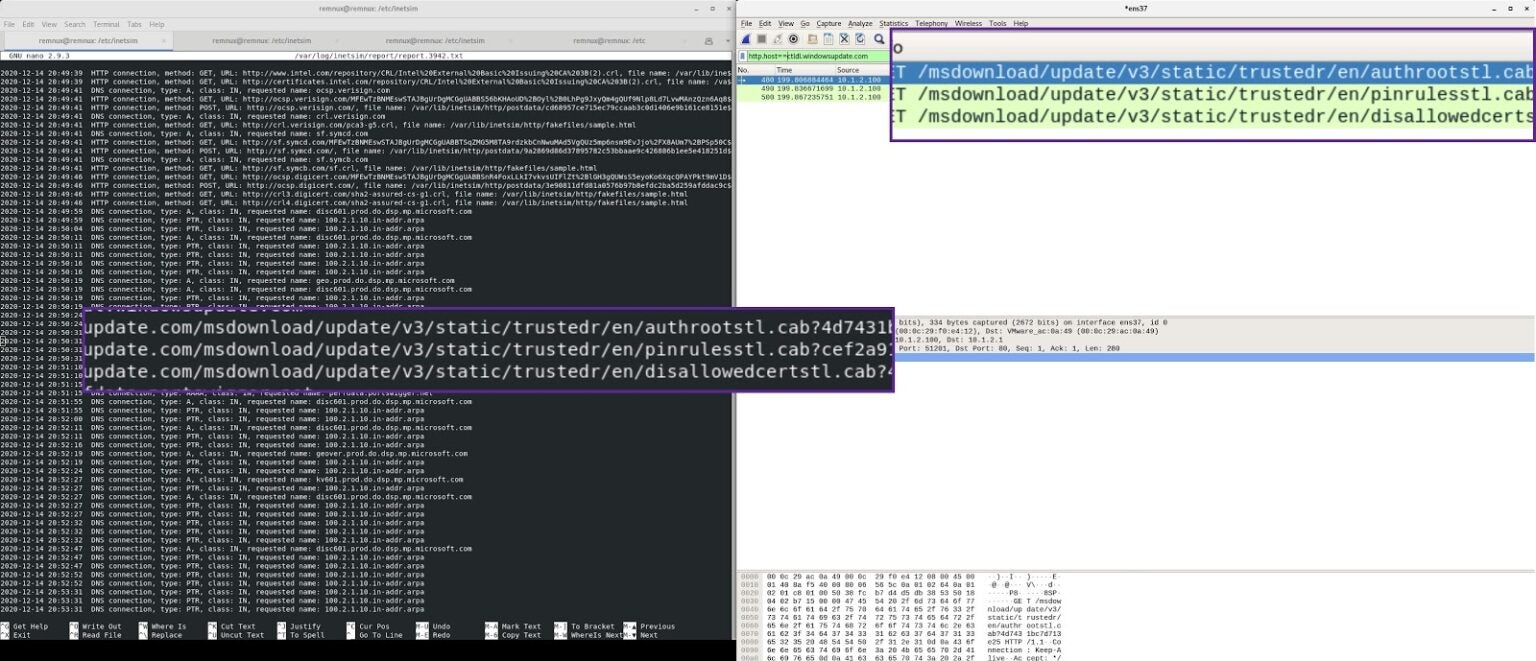Image resolution: width=1536 pixels, height=661 pixels.
Task: Click the stop capture square icon
Action: 762,39
